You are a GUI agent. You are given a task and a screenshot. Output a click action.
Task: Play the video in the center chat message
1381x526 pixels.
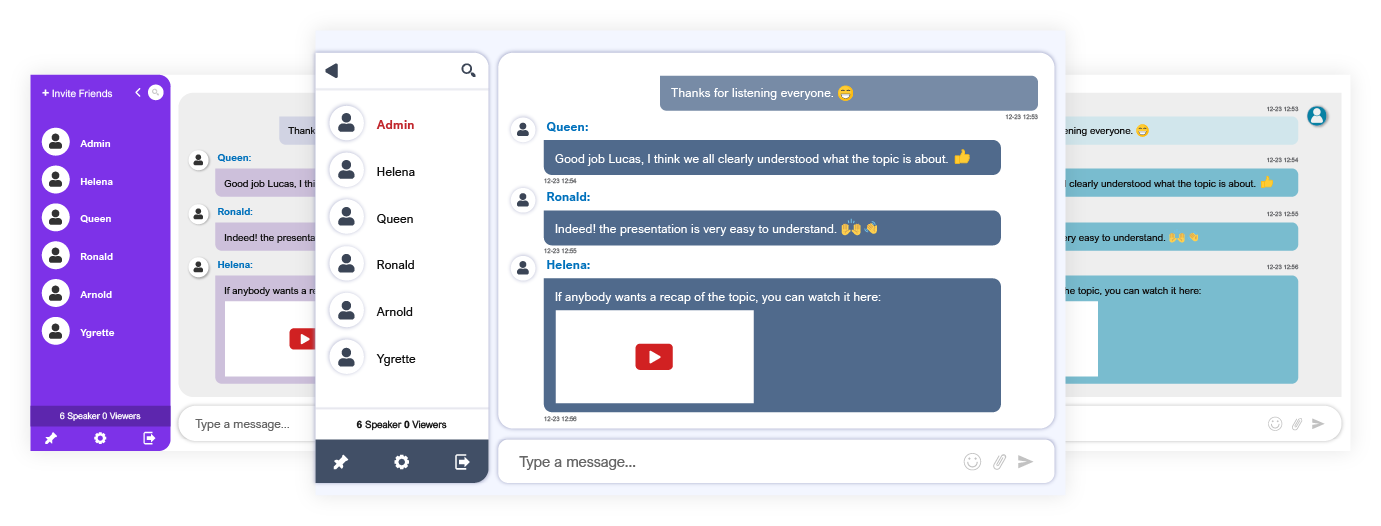point(654,356)
